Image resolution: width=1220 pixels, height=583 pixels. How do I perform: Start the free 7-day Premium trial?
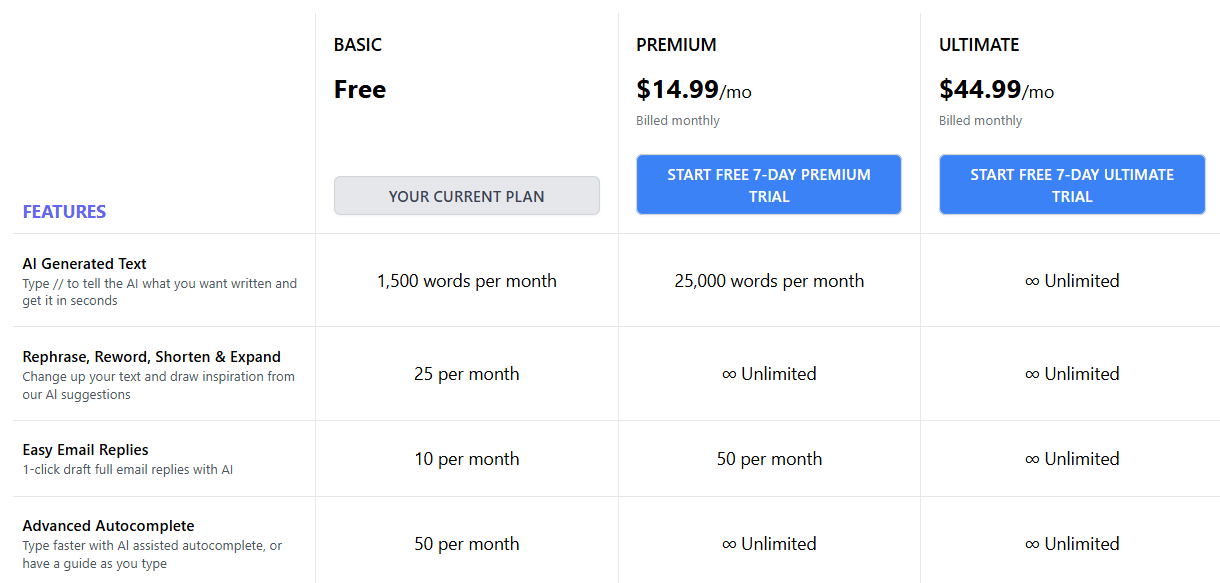[x=768, y=185]
